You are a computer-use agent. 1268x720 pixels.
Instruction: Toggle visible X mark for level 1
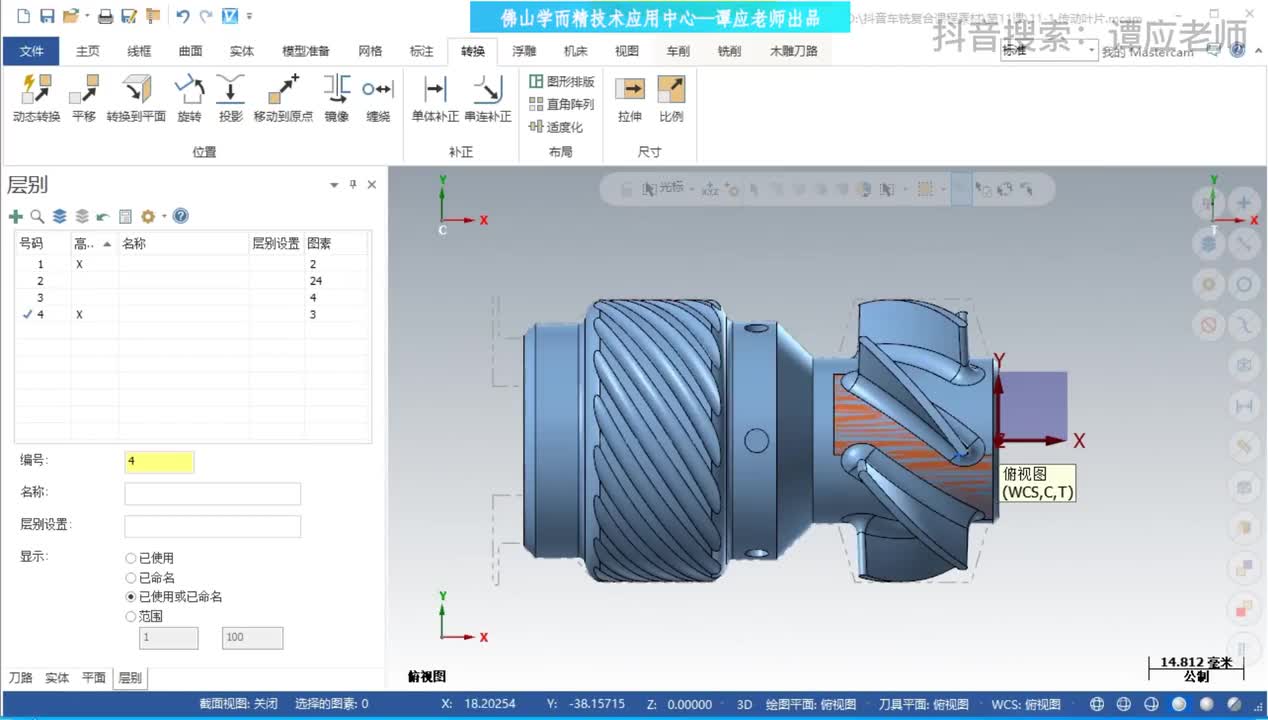click(79, 264)
